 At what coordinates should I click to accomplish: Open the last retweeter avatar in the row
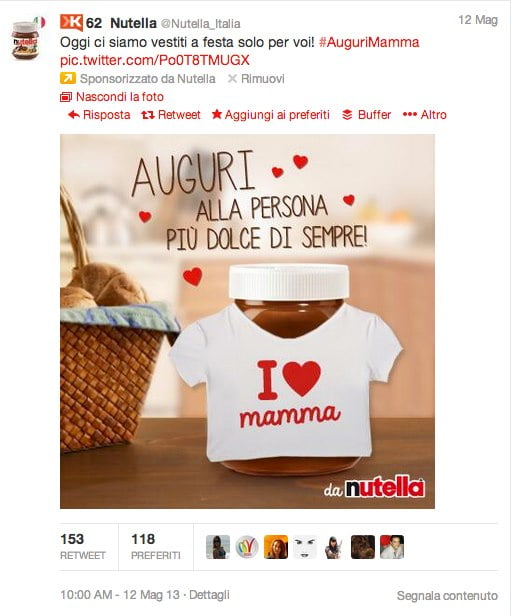click(x=392, y=547)
